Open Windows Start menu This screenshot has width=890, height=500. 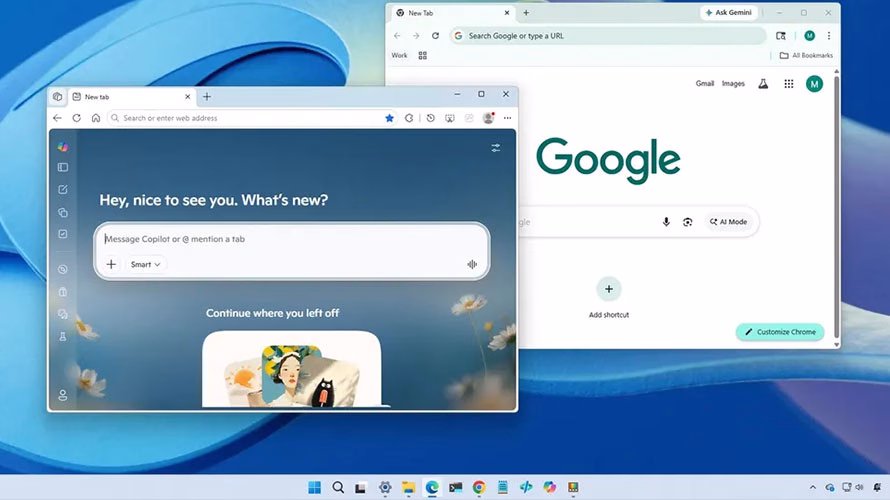(x=314, y=488)
